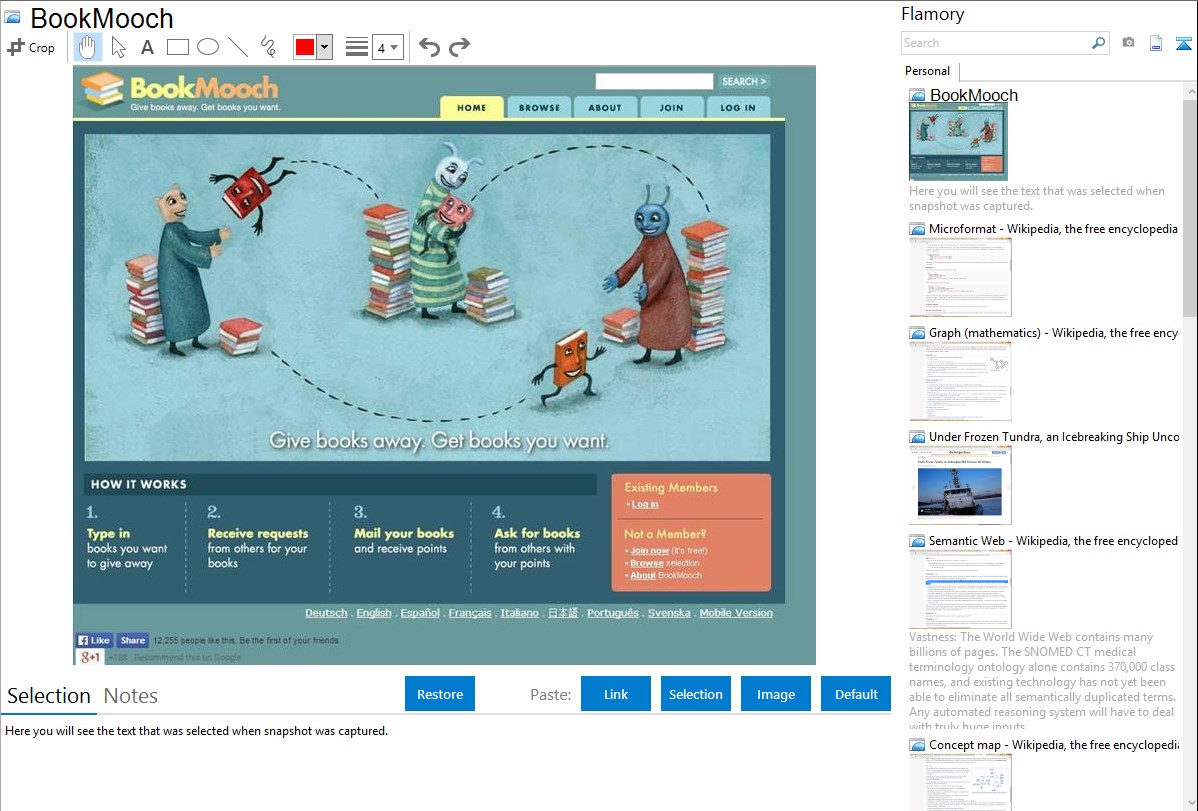Open the BookMooch snapshot thumbnail
1198x811 pixels.
958,141
